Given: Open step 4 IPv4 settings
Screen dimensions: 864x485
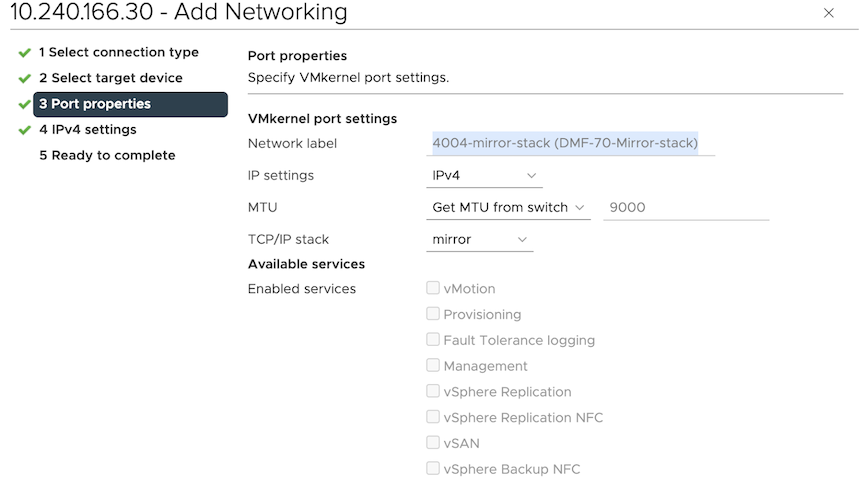Looking at the screenshot, I should tap(88, 130).
